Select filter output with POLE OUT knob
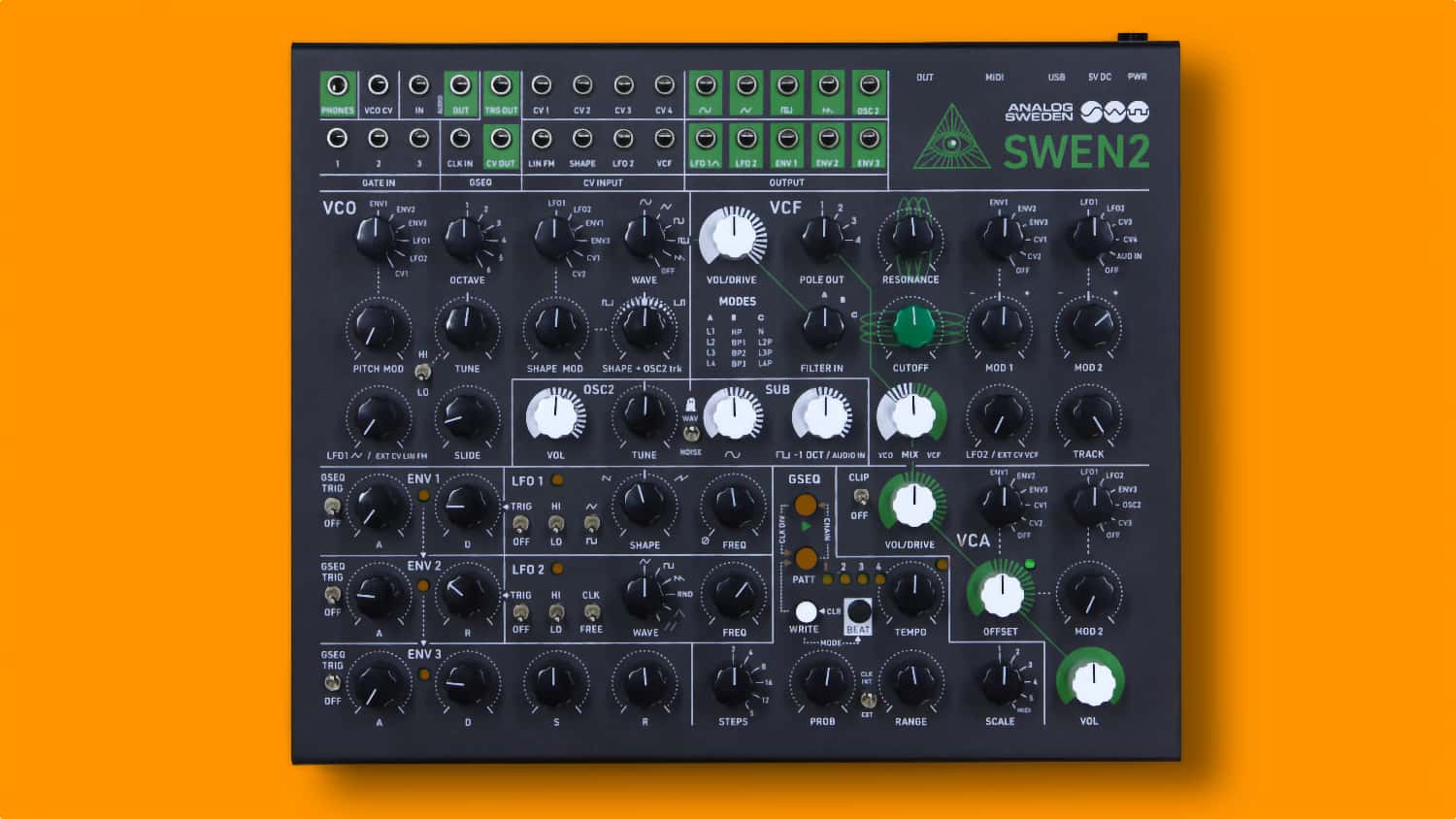The width and height of the screenshot is (1456, 819). pos(822,239)
